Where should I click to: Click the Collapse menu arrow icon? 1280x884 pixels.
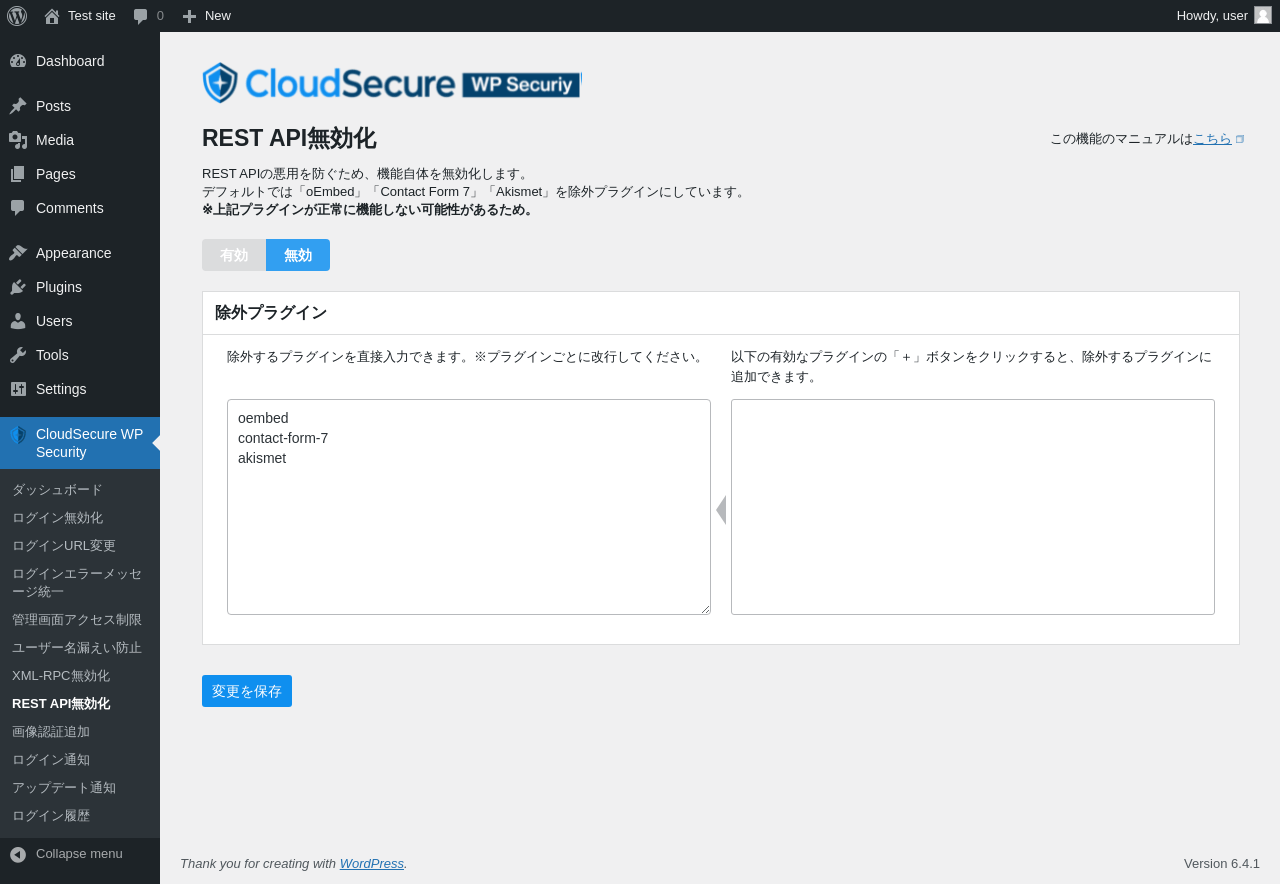tap(18, 855)
